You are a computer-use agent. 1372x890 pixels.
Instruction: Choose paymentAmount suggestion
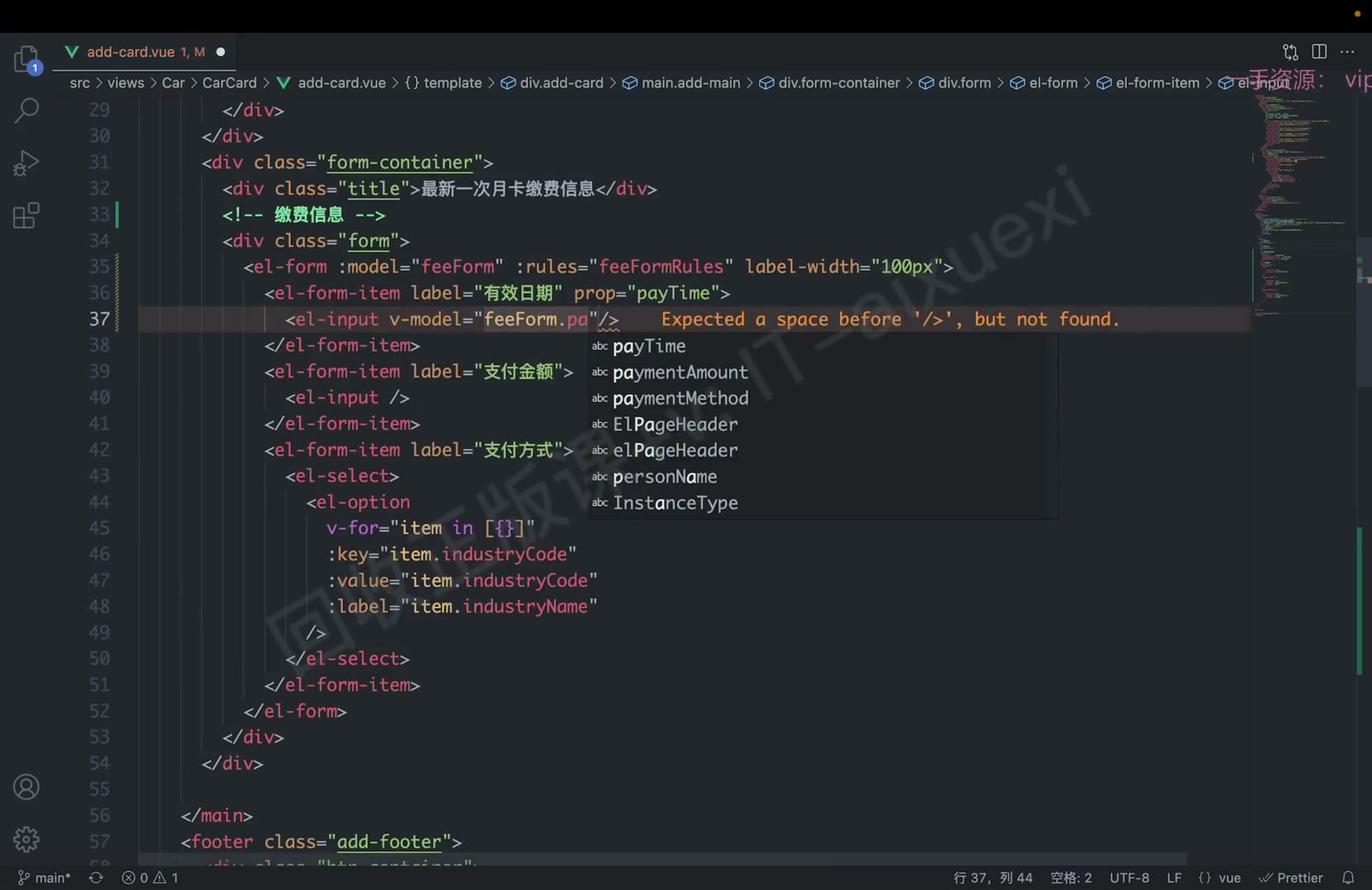click(x=822, y=372)
